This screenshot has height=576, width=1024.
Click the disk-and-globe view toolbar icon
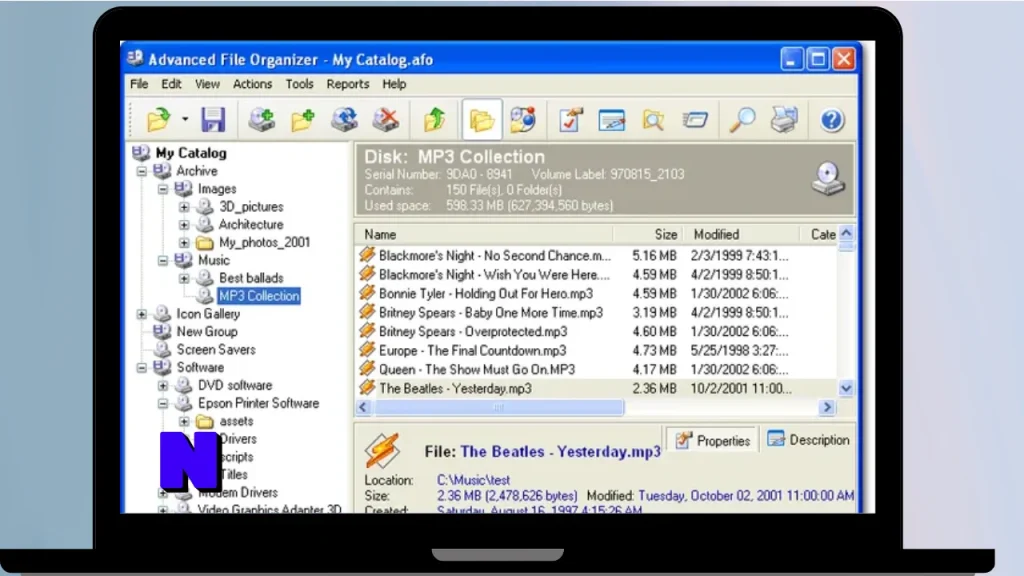click(x=522, y=120)
